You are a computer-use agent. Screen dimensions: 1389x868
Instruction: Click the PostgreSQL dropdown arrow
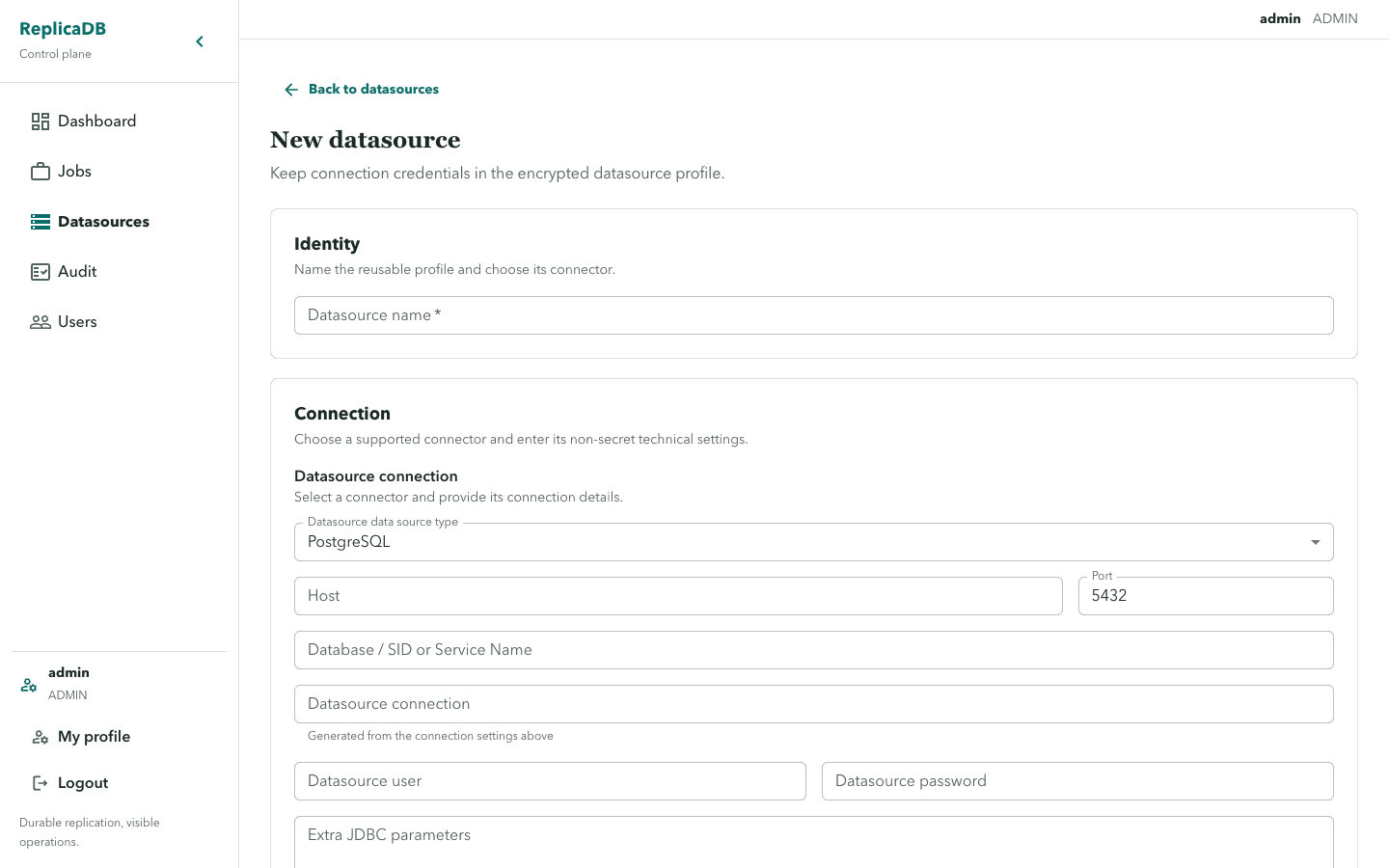(x=1316, y=542)
